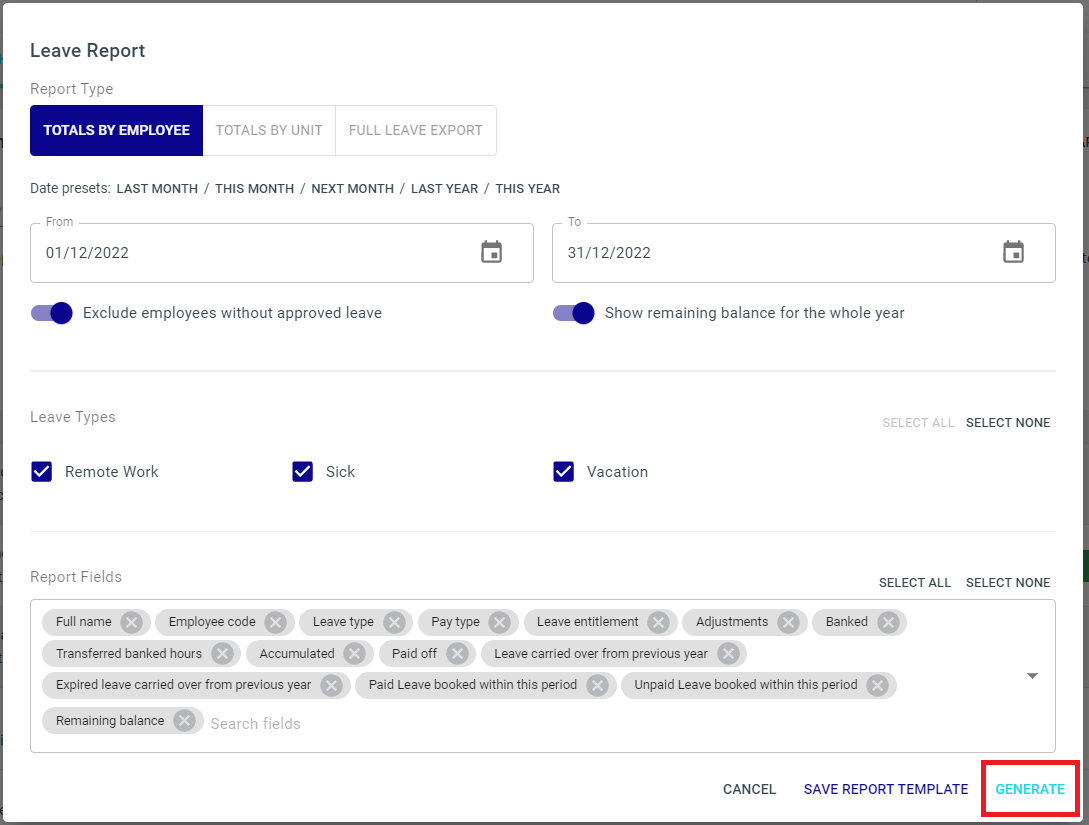Apply the This Year date preset

click(x=527, y=189)
